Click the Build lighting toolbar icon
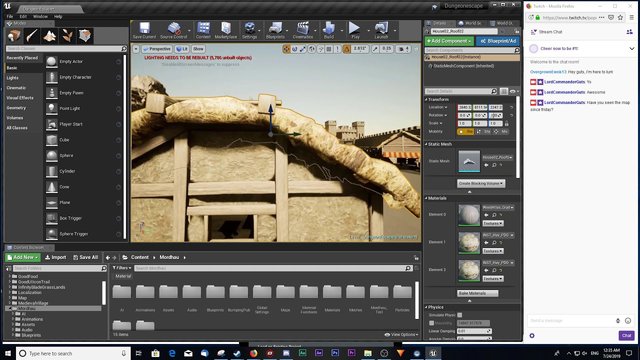The width and height of the screenshot is (640, 360). 329,30
